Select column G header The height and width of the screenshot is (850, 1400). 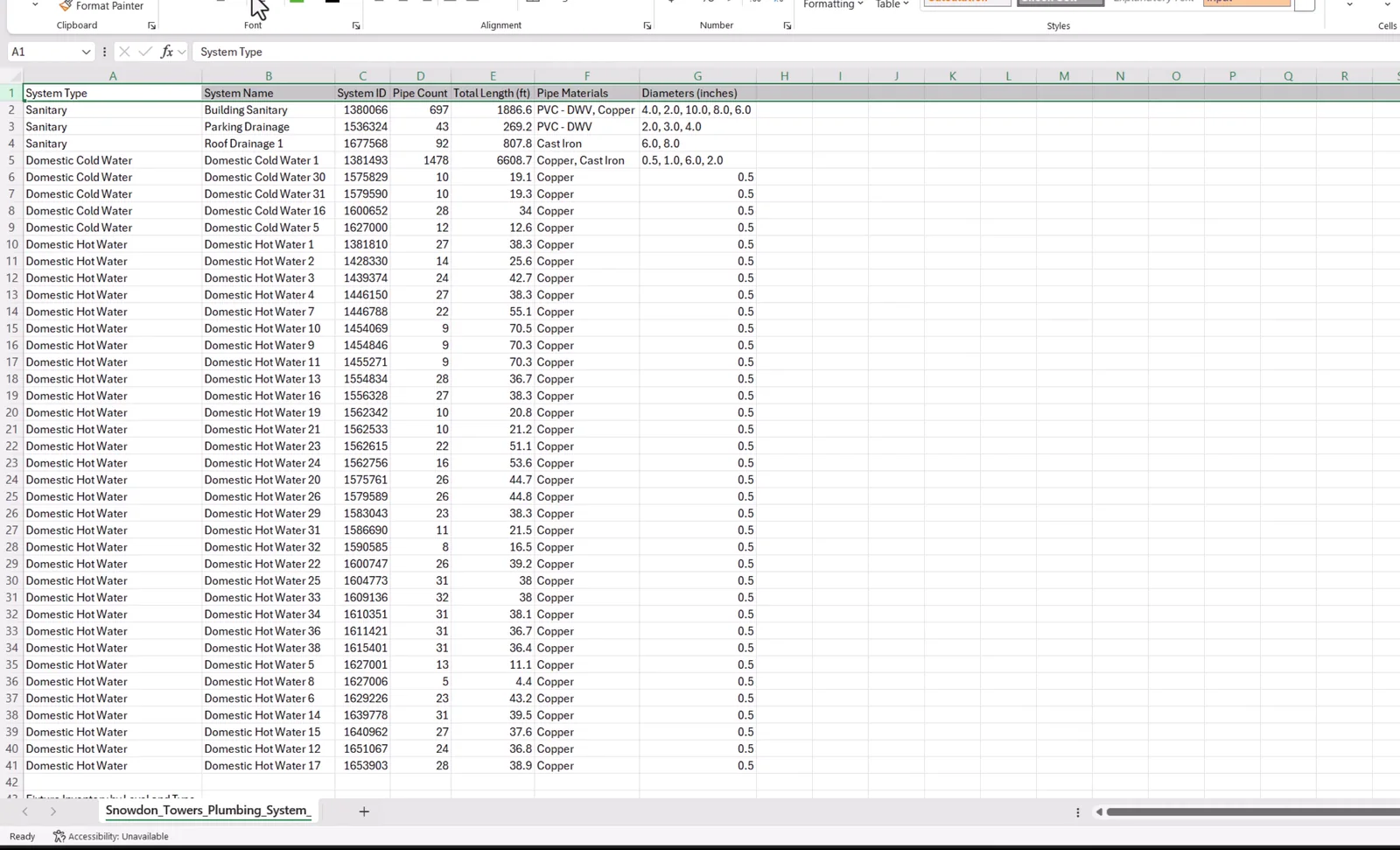pos(697,76)
